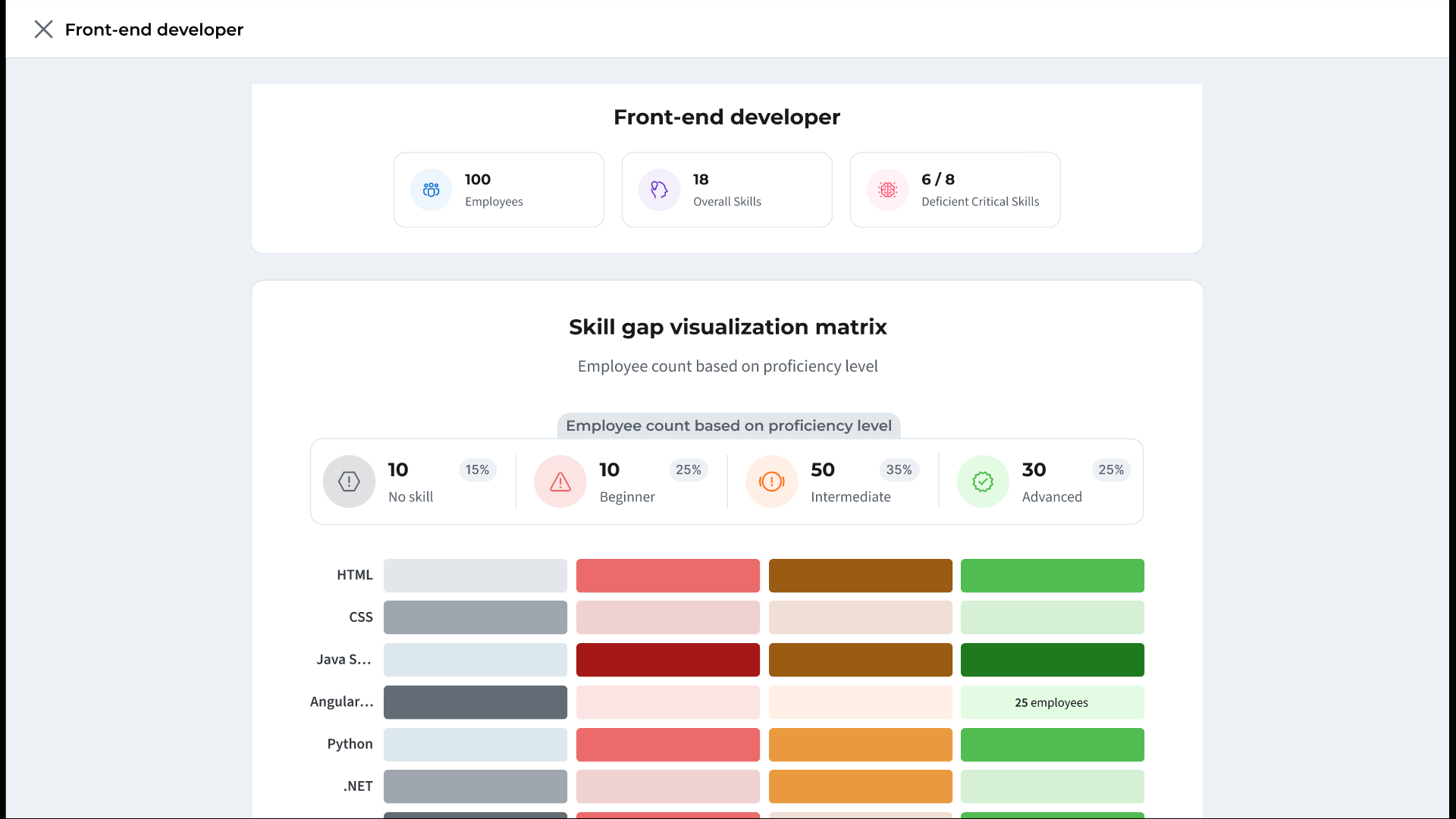
Task: Click the 18 Overall Skills card
Action: (x=726, y=190)
